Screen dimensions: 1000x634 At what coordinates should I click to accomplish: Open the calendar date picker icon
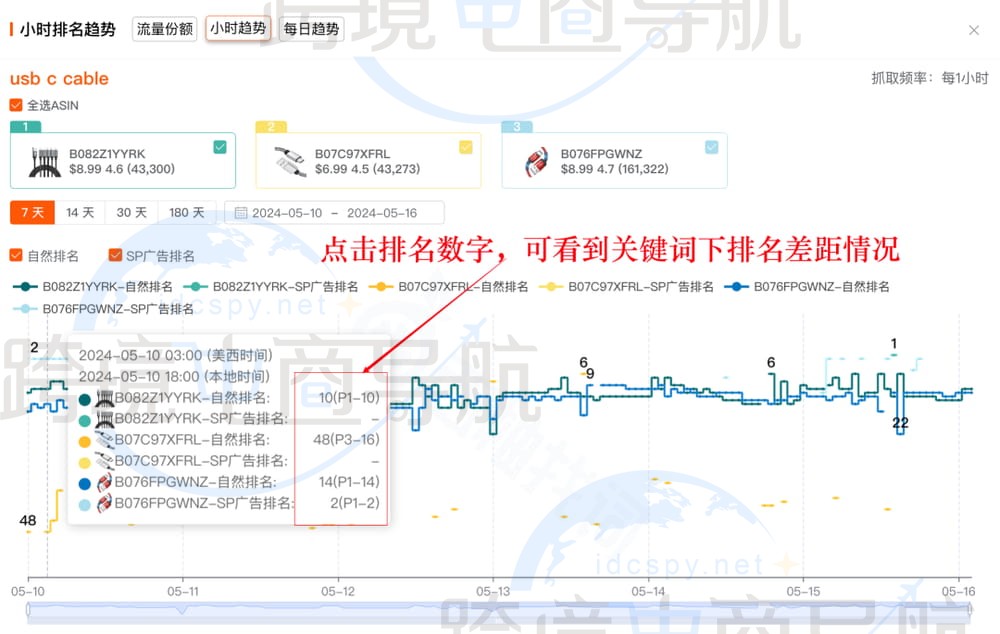tap(240, 212)
